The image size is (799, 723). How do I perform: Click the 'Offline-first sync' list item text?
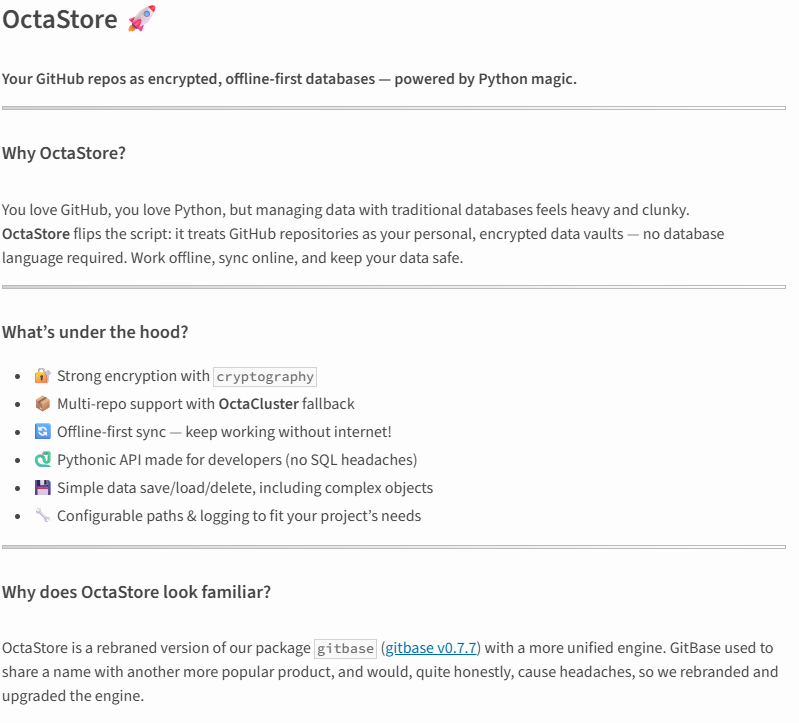[x=224, y=432]
